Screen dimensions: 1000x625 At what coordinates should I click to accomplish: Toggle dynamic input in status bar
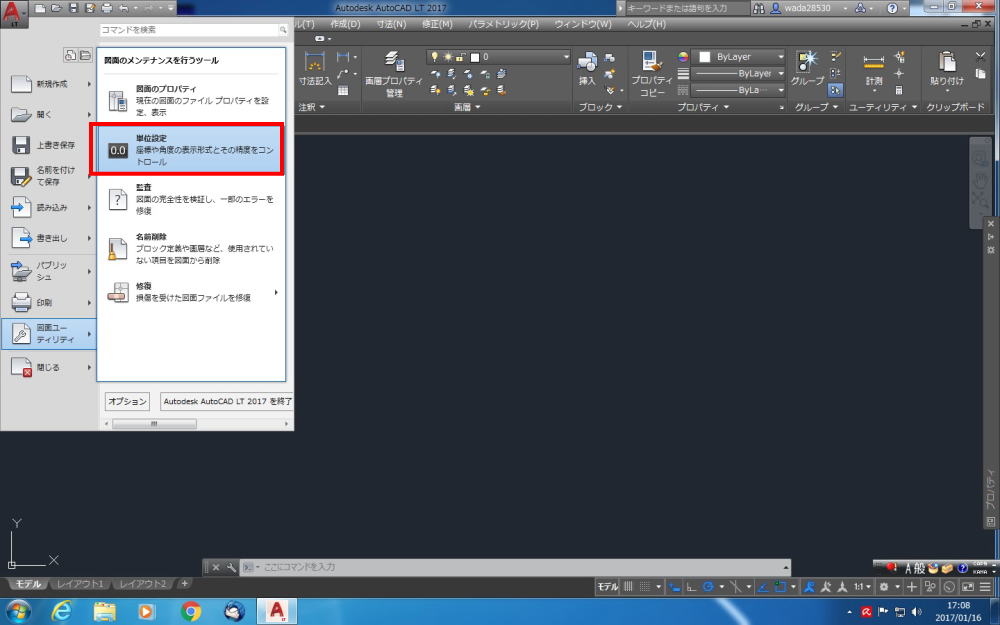(x=675, y=587)
